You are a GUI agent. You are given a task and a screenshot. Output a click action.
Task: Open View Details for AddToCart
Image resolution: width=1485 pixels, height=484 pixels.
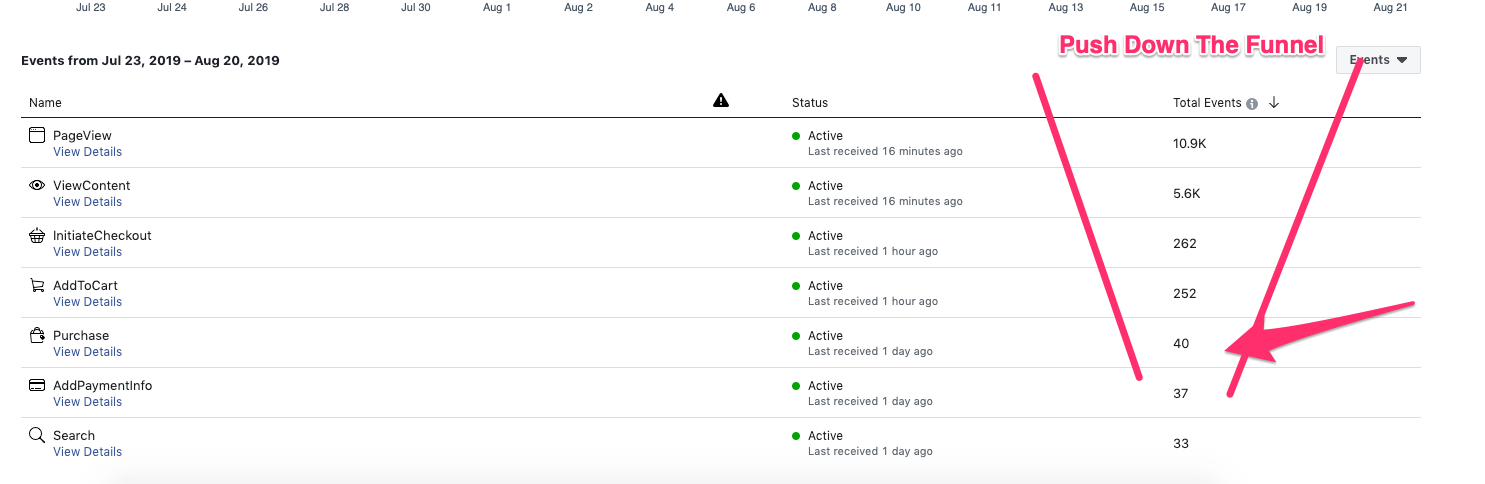click(x=87, y=302)
